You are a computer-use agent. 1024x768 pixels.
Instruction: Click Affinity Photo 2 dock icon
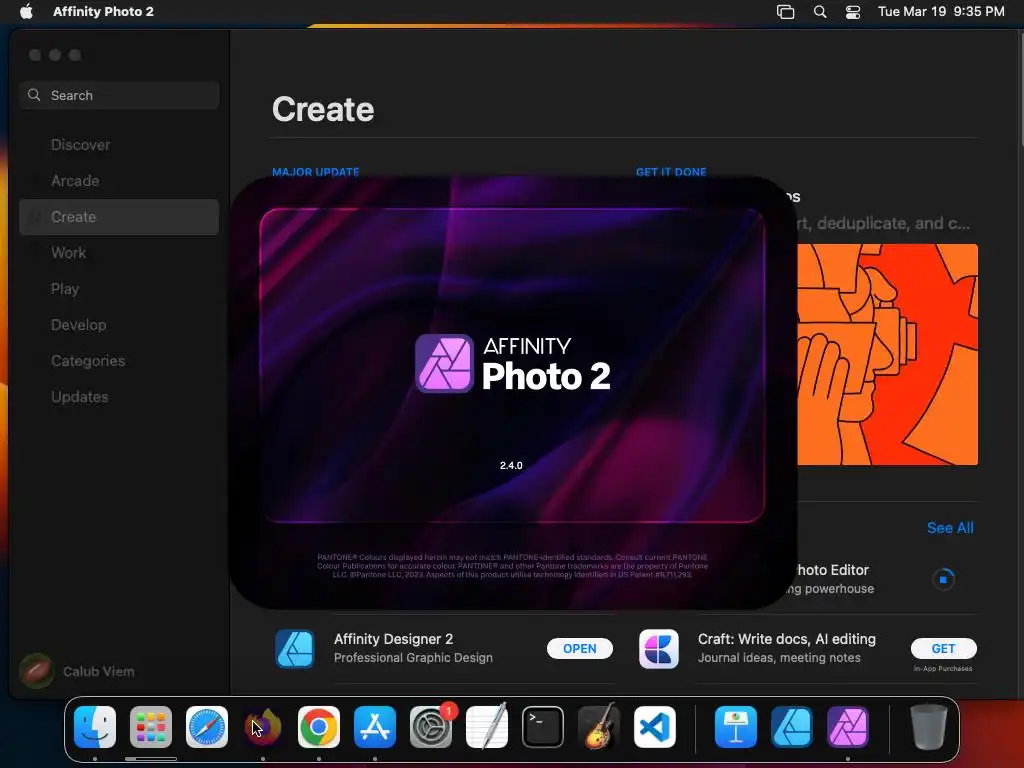[x=848, y=727]
